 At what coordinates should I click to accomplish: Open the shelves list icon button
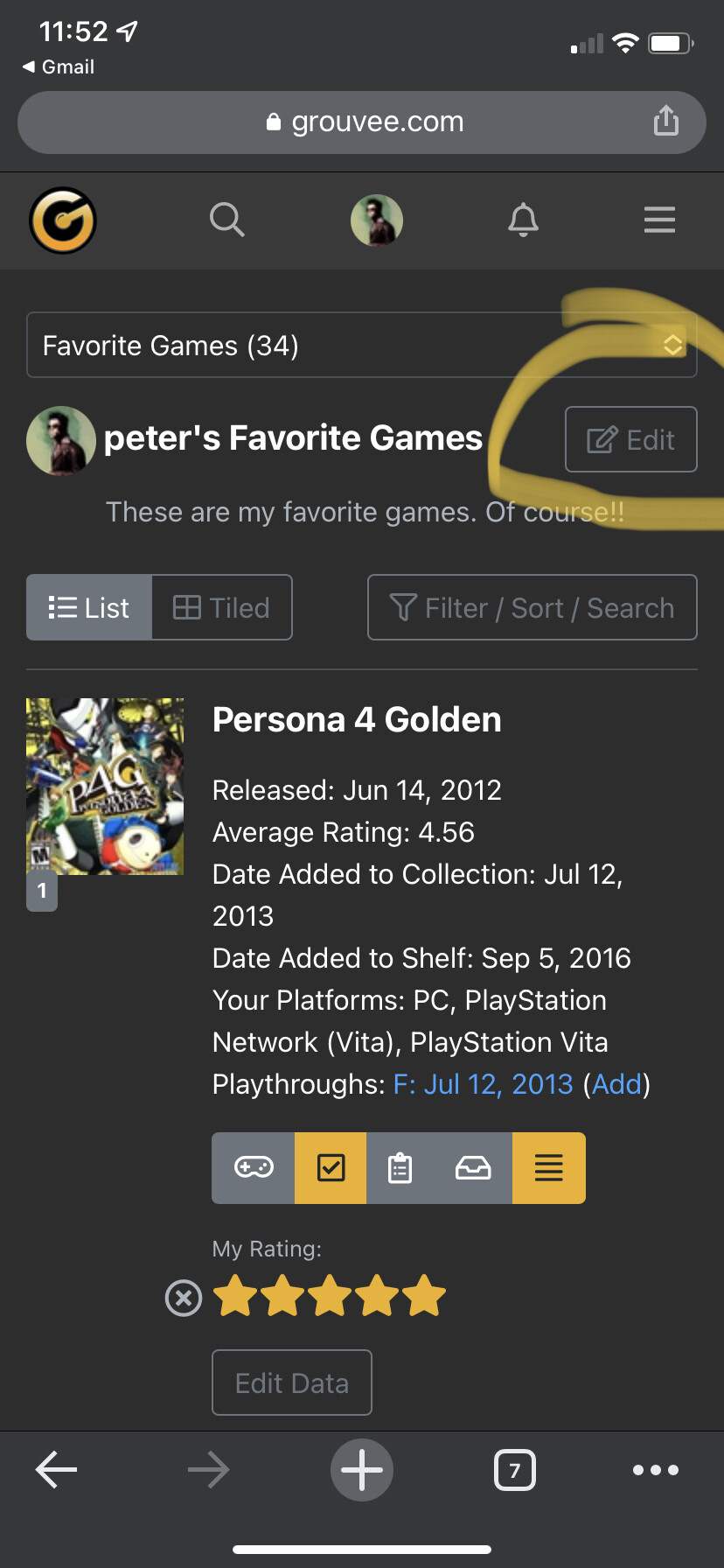tap(548, 1168)
